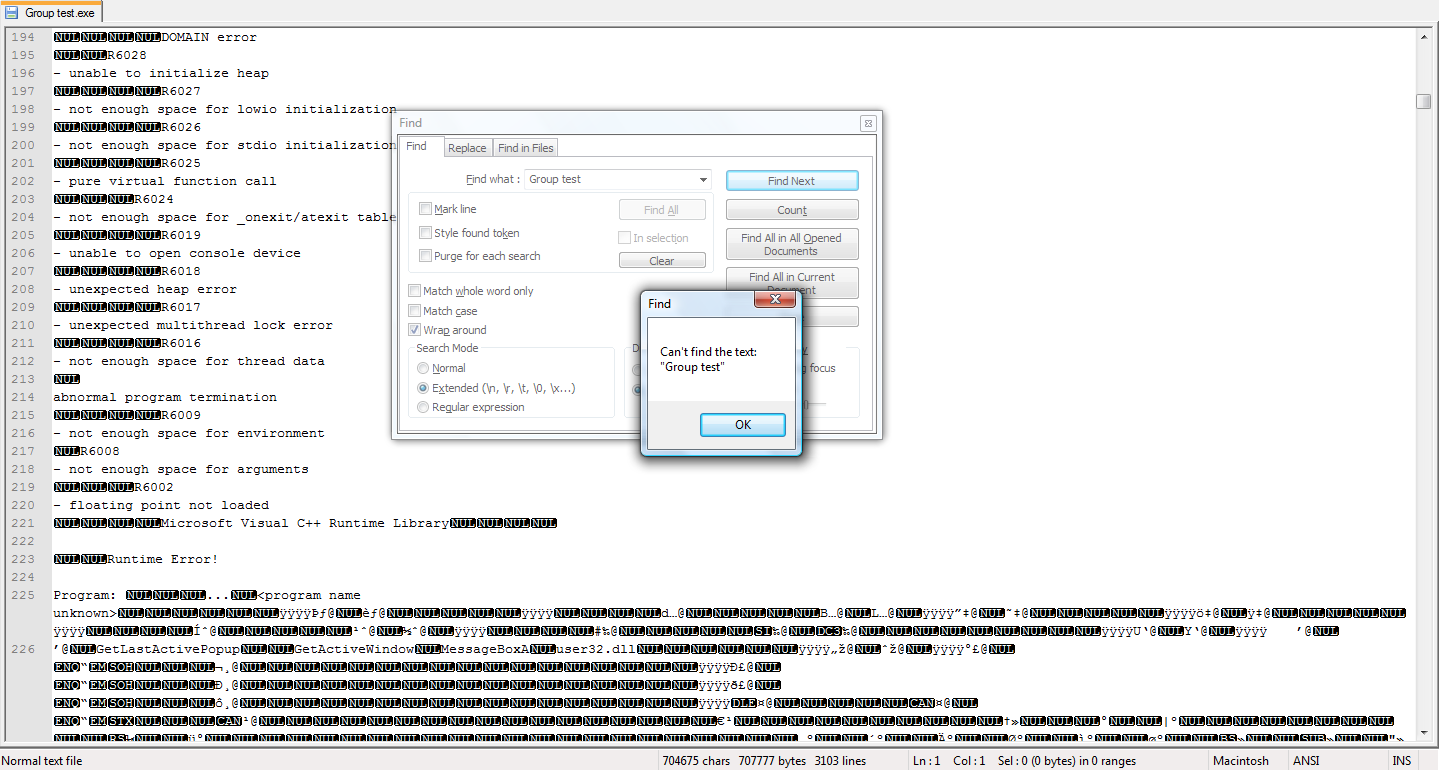Toggle the Style found token checkbox
Image resolution: width=1440 pixels, height=771 pixels.
(426, 233)
